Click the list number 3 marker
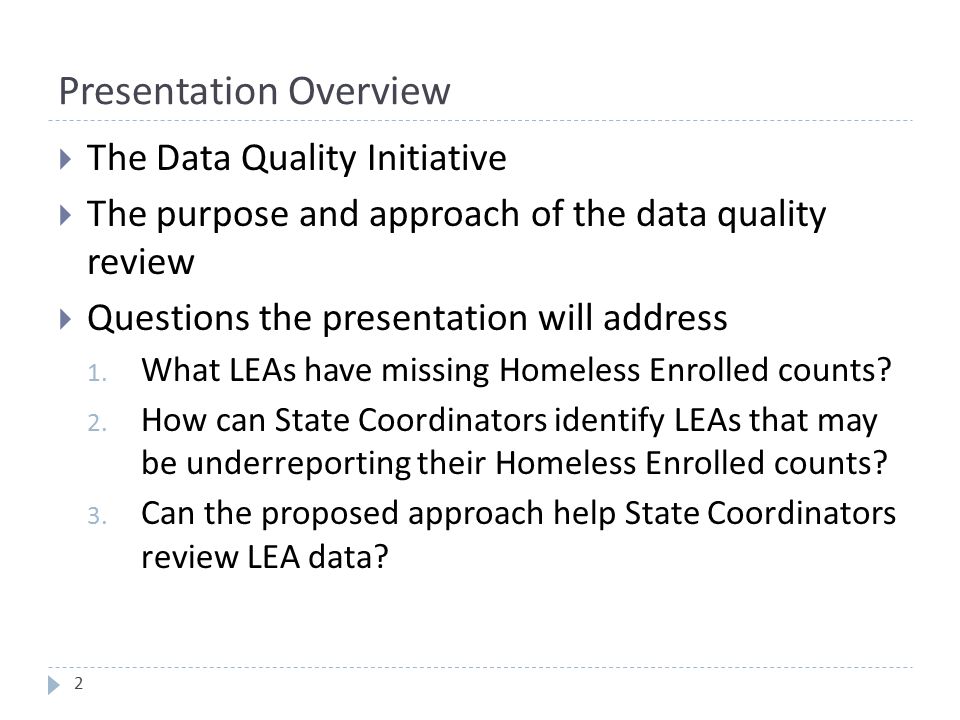960x720 pixels. 97,516
